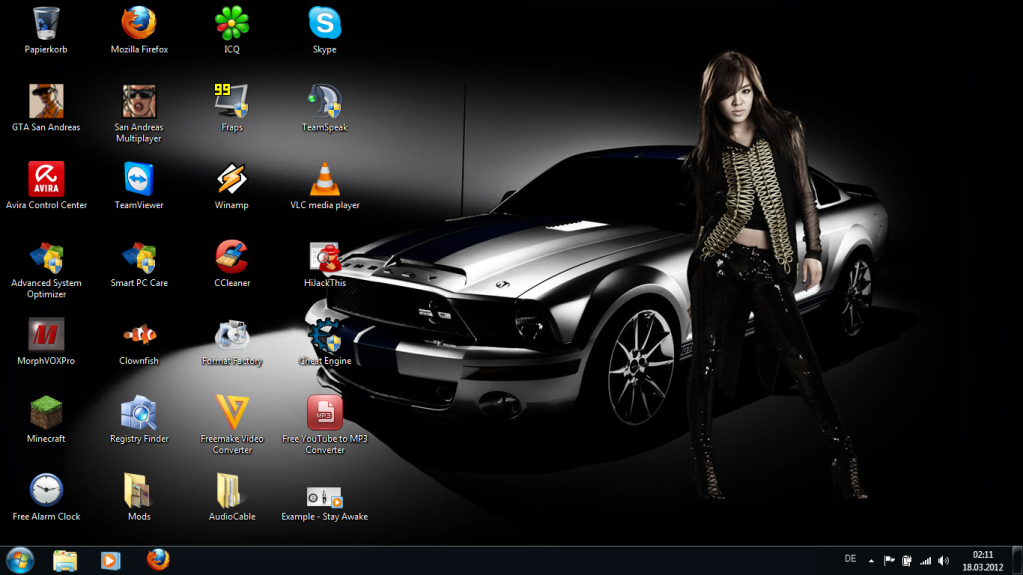Select the Avira Control Center icon

click(x=46, y=180)
